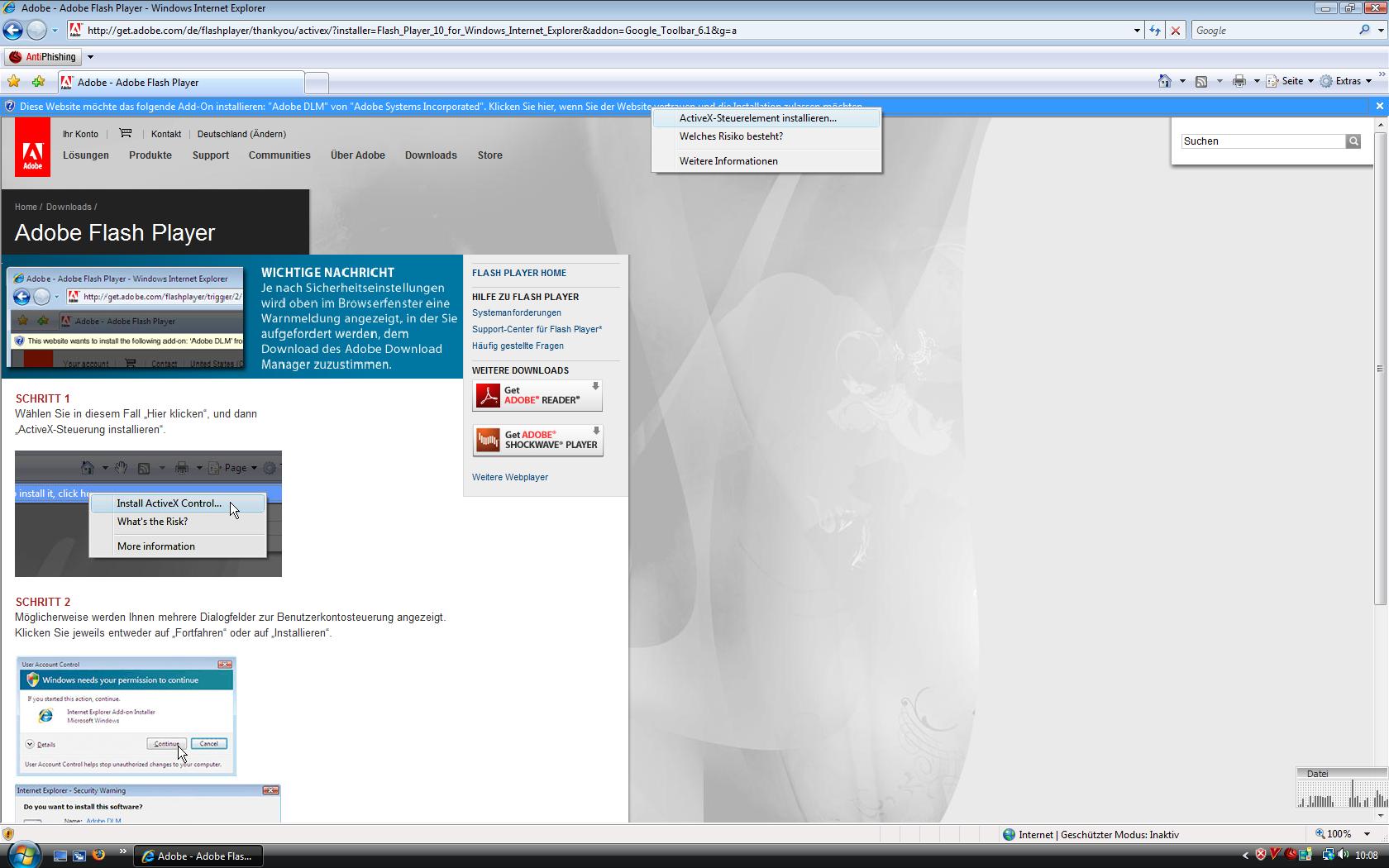
Task: Open the zoom level dropdown
Action: (x=1367, y=834)
